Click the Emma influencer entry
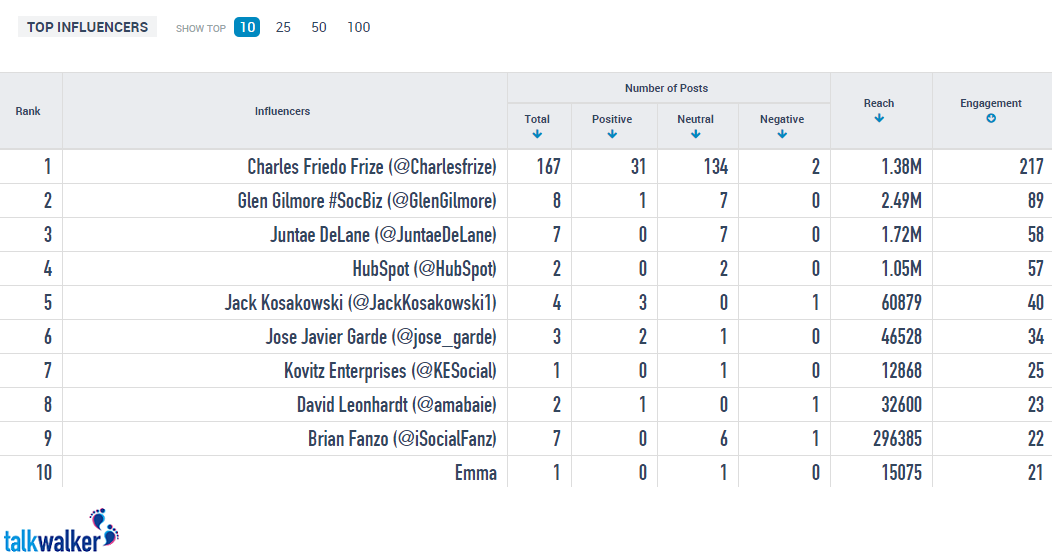This screenshot has height=557, width=1052. tap(476, 472)
